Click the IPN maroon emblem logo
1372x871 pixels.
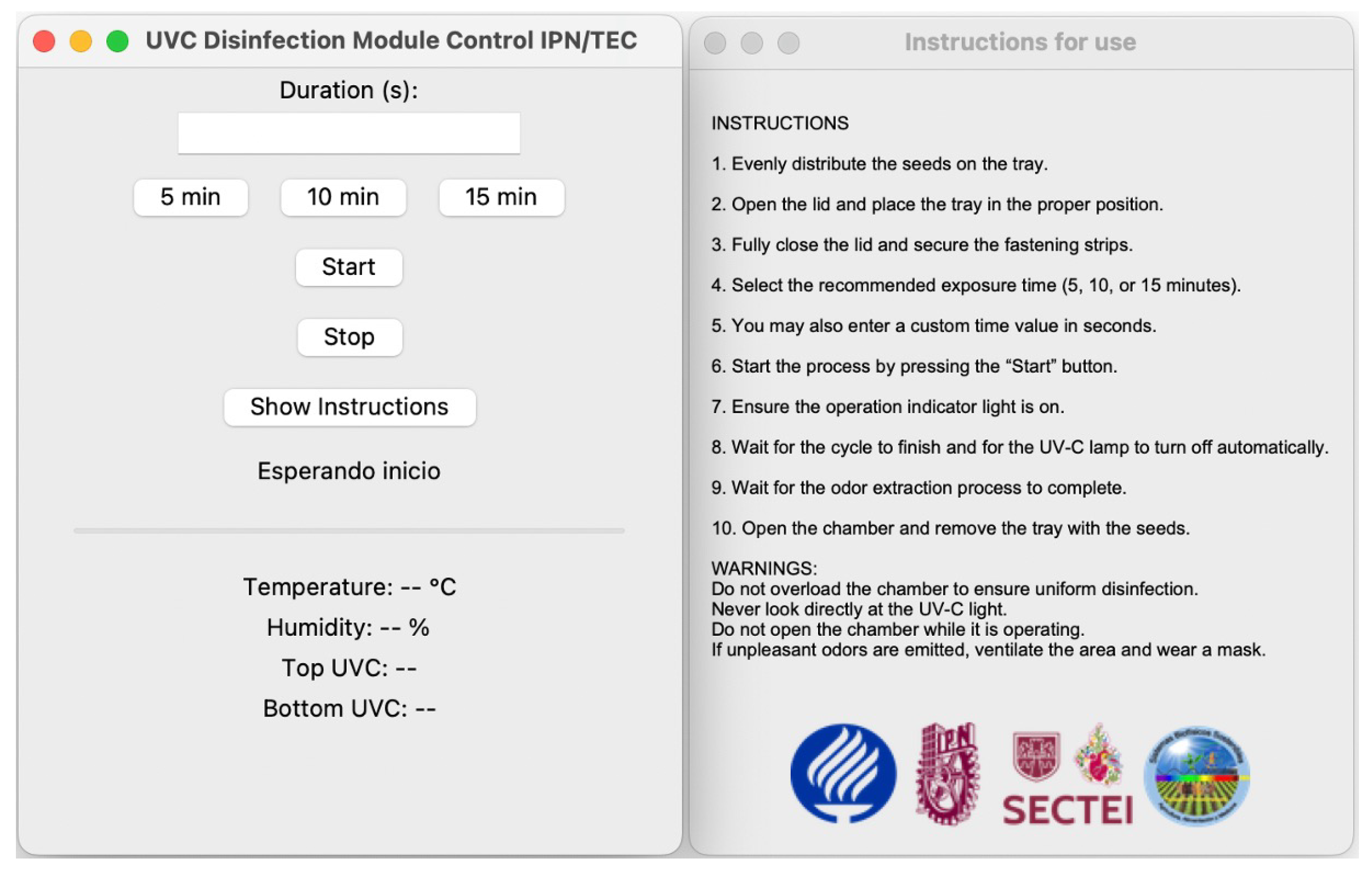(946, 773)
